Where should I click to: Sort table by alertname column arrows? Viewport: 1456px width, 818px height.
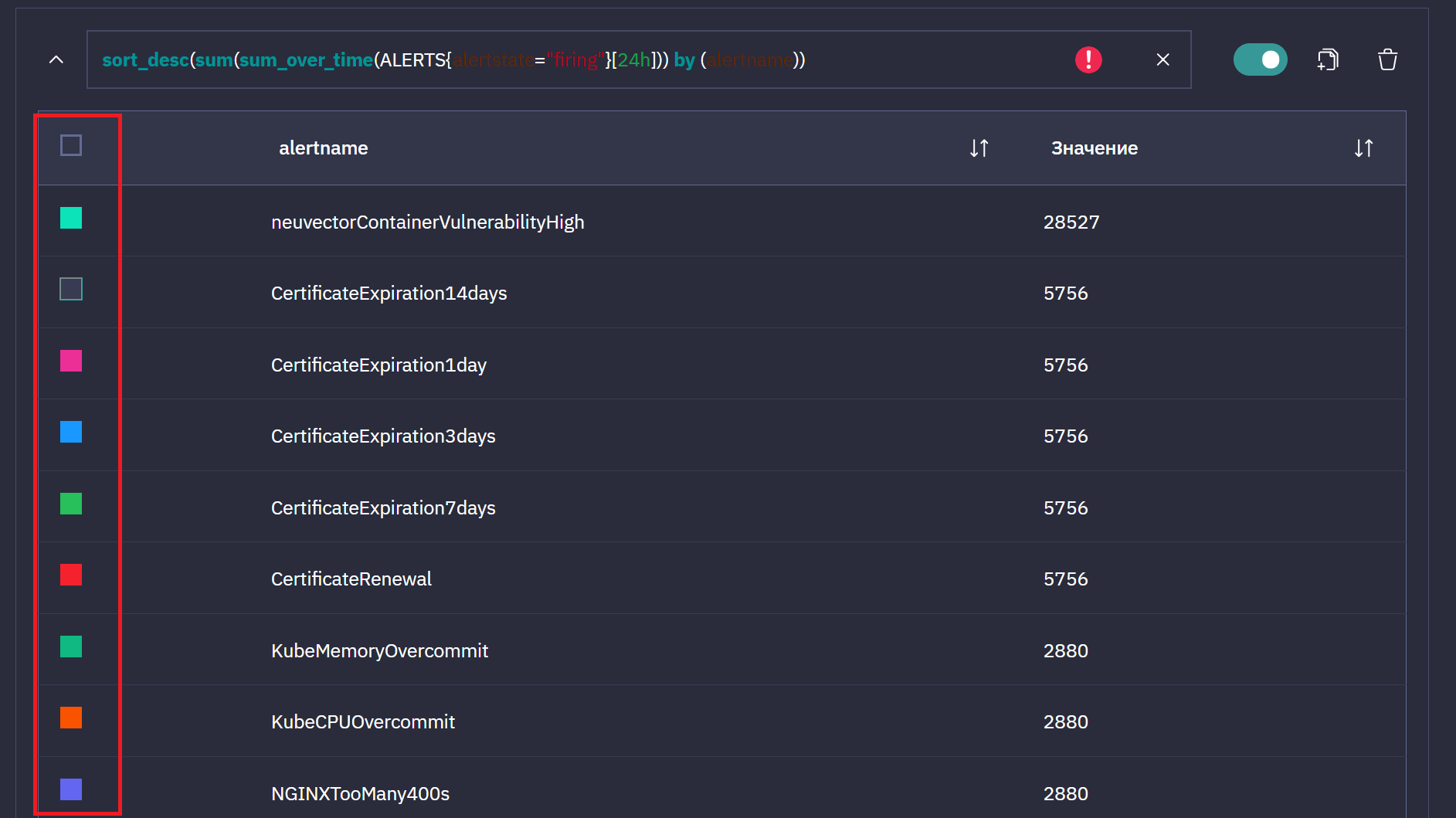click(979, 148)
